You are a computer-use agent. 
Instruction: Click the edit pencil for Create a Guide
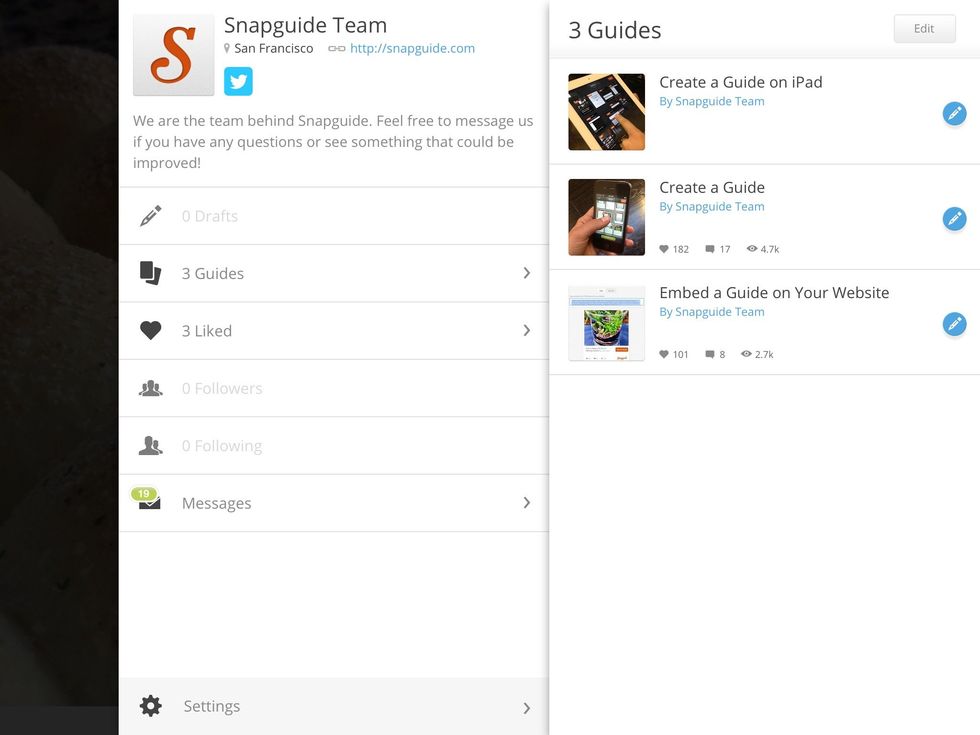[954, 218]
